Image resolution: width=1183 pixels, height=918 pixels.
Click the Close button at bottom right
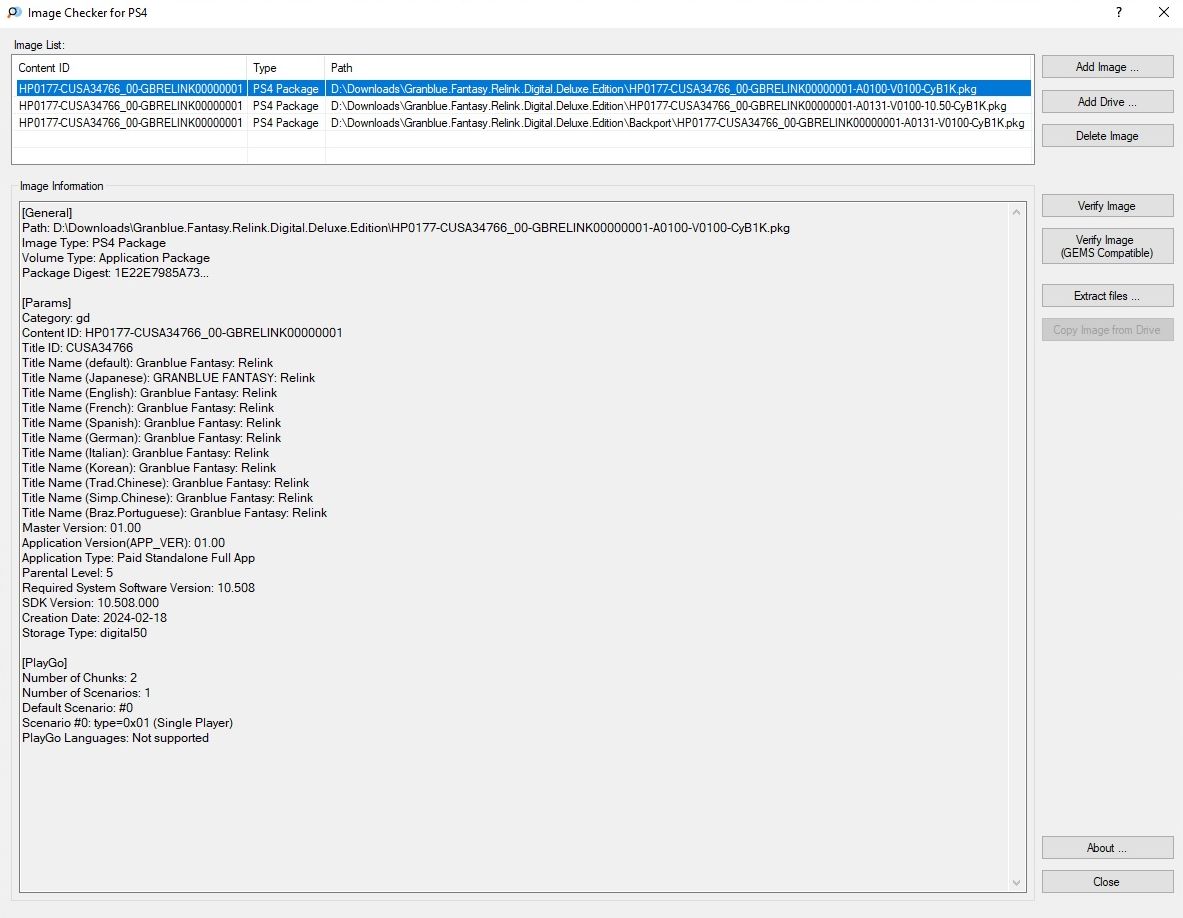tap(1107, 882)
